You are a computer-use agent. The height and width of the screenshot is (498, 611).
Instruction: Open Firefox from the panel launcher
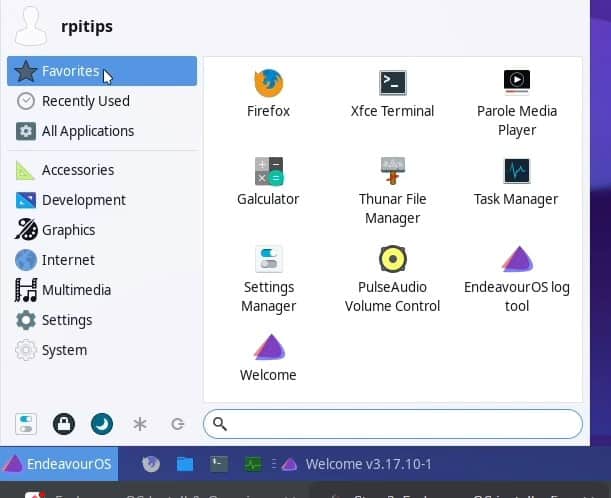(151, 464)
